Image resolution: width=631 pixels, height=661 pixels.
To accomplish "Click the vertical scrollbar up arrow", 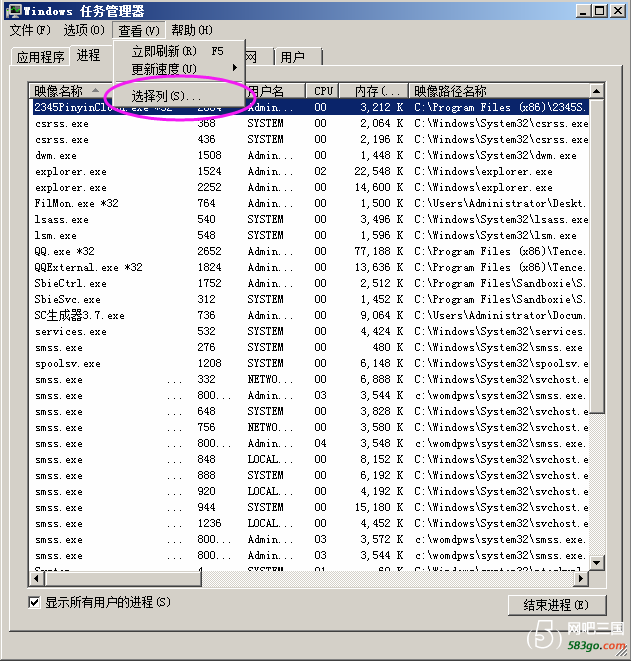I will [596, 91].
